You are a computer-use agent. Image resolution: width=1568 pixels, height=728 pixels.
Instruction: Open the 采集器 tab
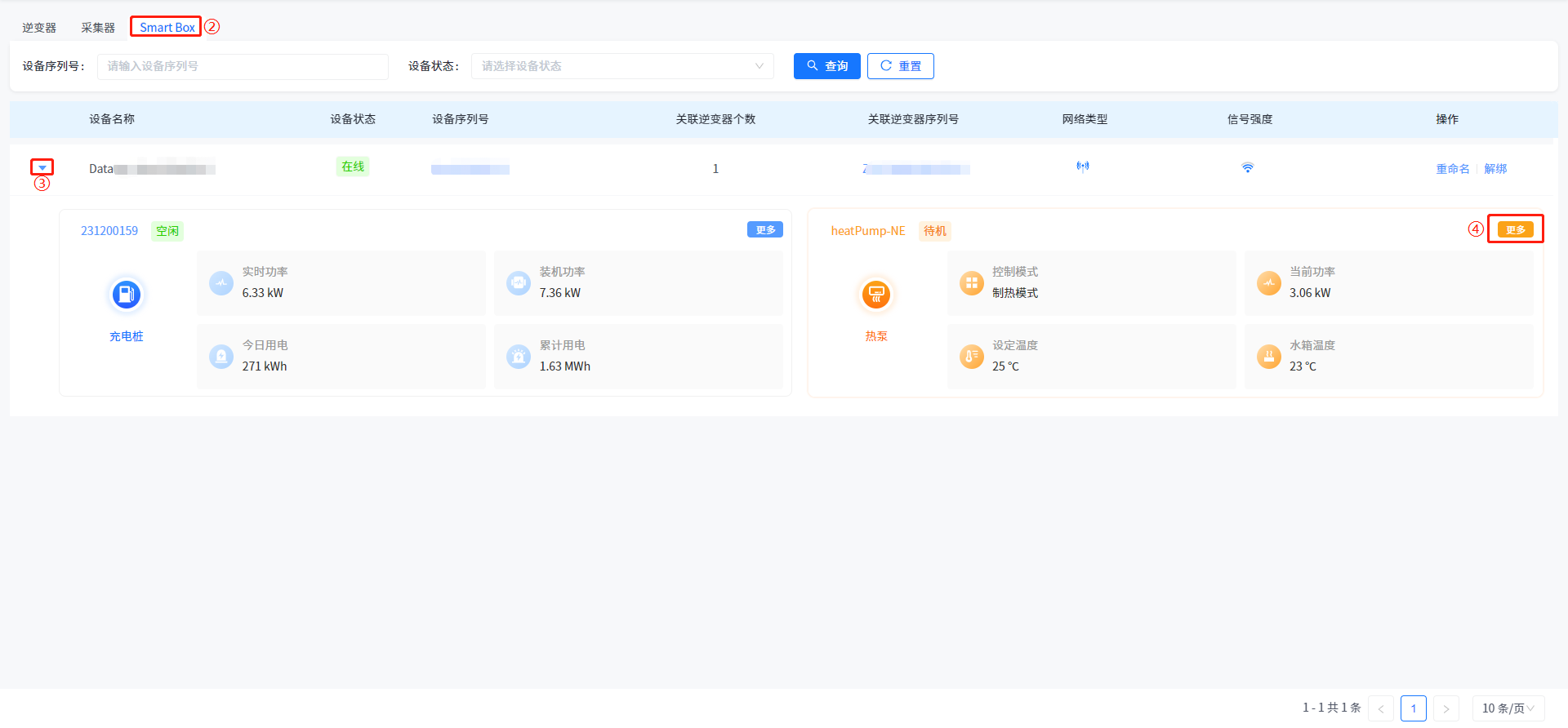tap(98, 28)
